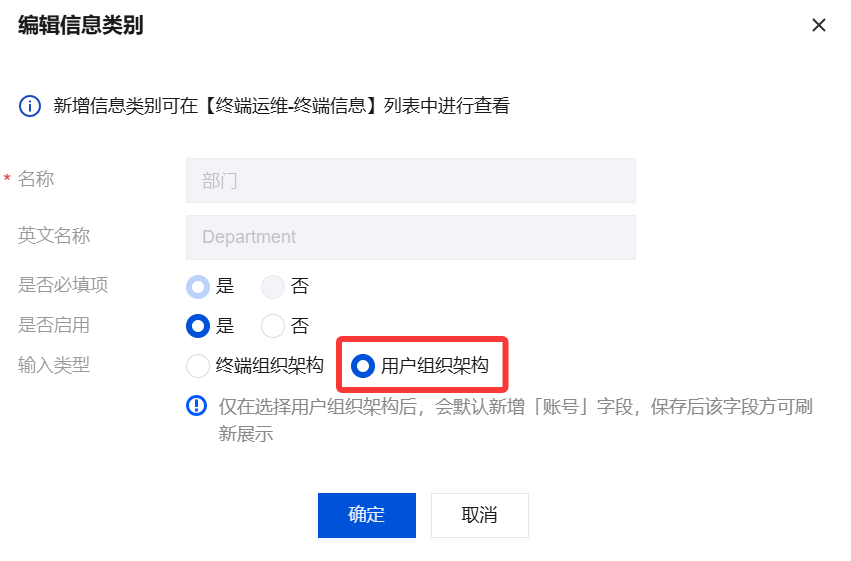Choose 用户组织架构 input type
Image resolution: width=851 pixels, height=561 pixels.
tap(363, 366)
